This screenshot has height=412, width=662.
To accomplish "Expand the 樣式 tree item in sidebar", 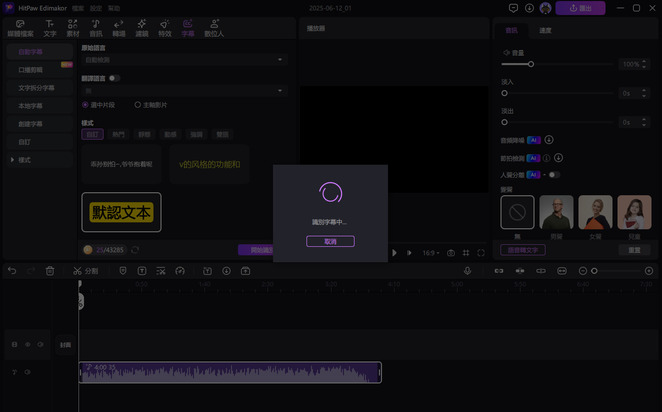I will pos(12,160).
